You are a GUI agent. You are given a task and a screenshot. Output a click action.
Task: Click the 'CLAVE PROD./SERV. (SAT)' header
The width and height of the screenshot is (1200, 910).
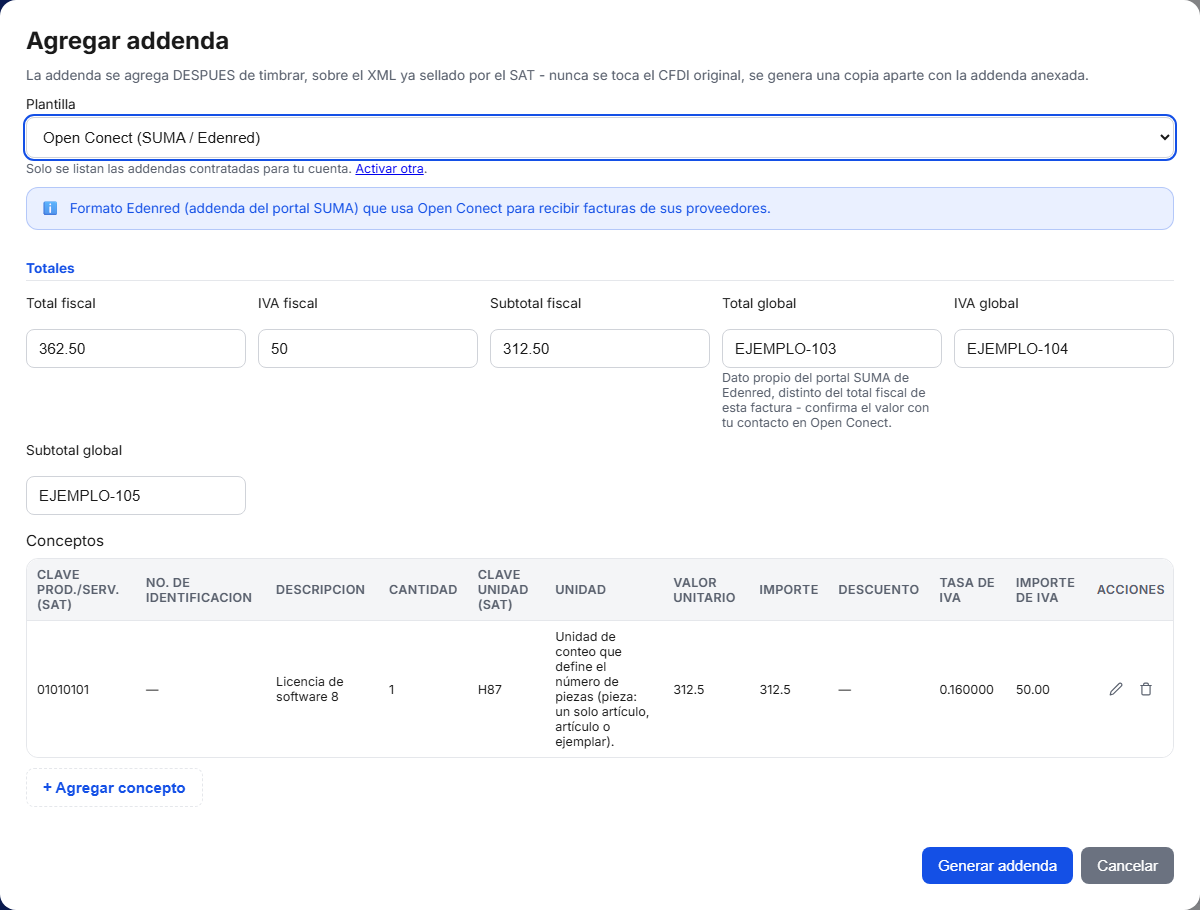pyautogui.click(x=78, y=590)
